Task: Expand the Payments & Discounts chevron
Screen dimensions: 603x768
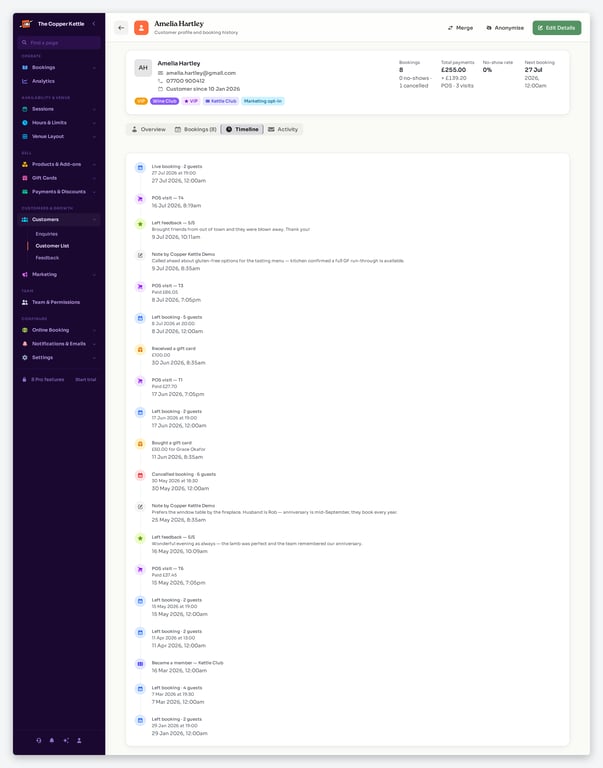Action: [x=94, y=192]
